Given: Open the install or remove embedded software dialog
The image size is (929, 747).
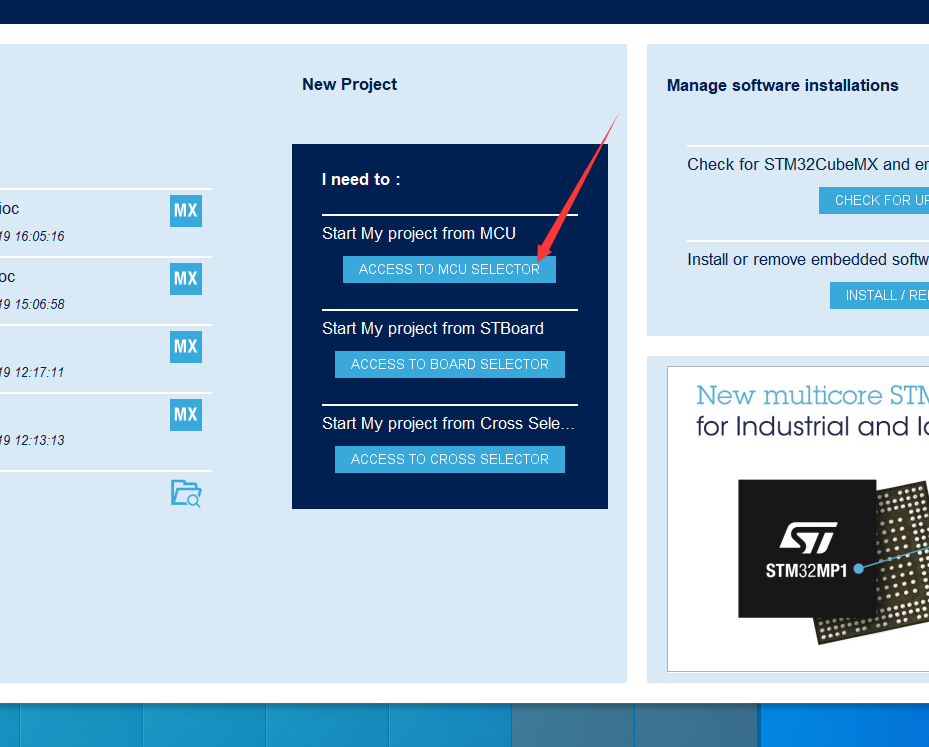Looking at the screenshot, I should [885, 295].
